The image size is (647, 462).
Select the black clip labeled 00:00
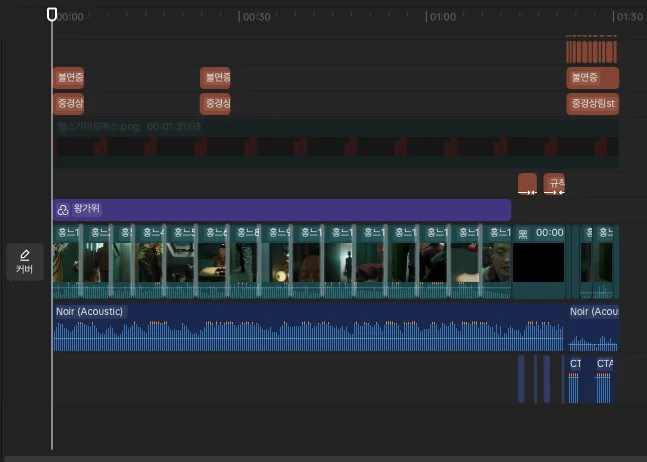point(538,262)
